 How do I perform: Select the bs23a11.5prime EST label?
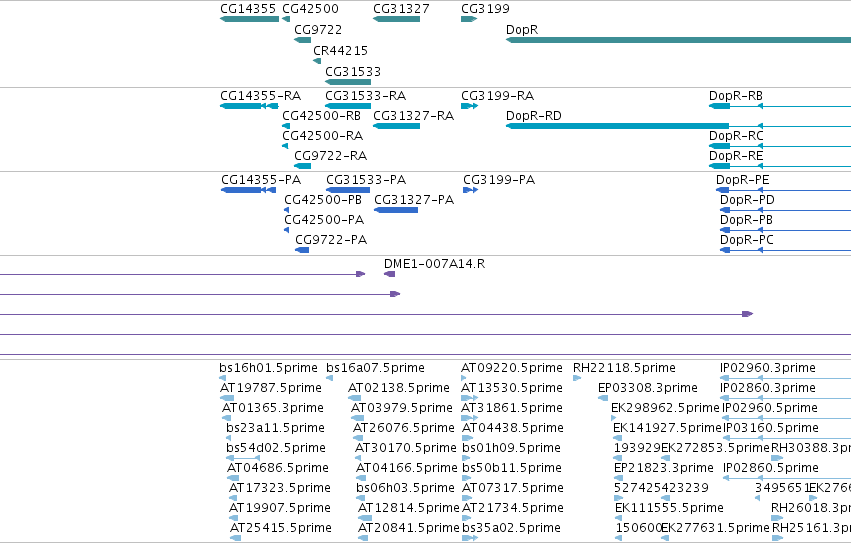[x=275, y=429]
